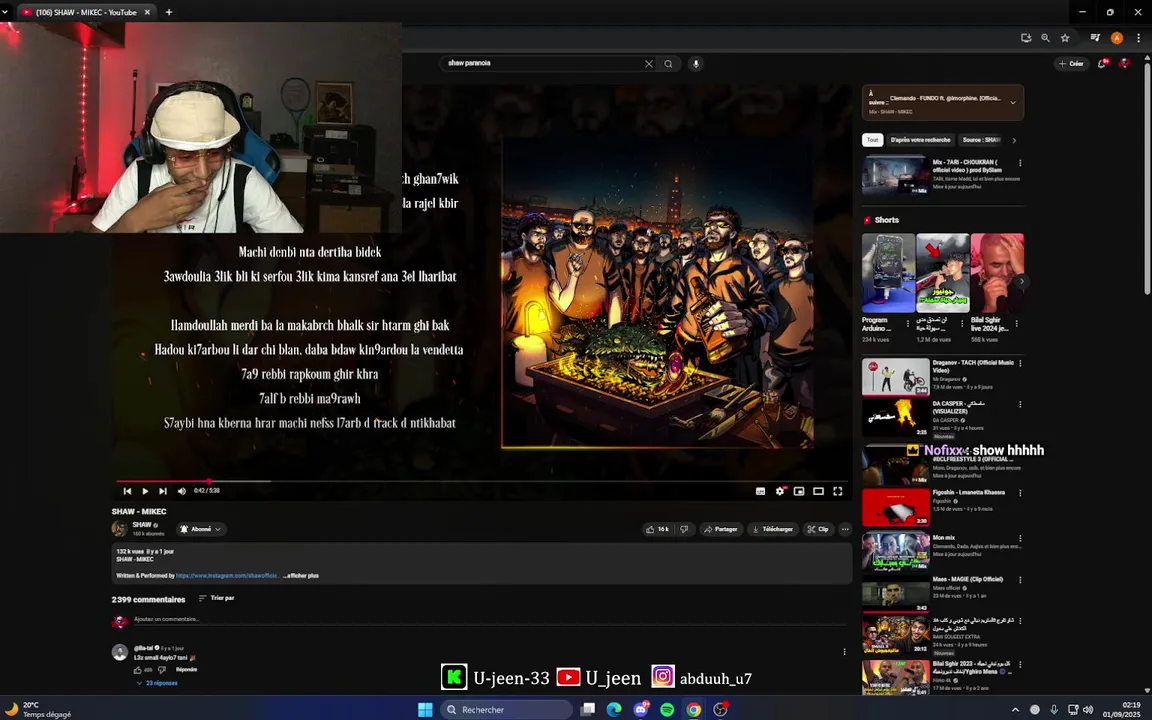This screenshot has height=720, width=1152.
Task: Click the 'shaw paranoia' search field
Action: 544,64
